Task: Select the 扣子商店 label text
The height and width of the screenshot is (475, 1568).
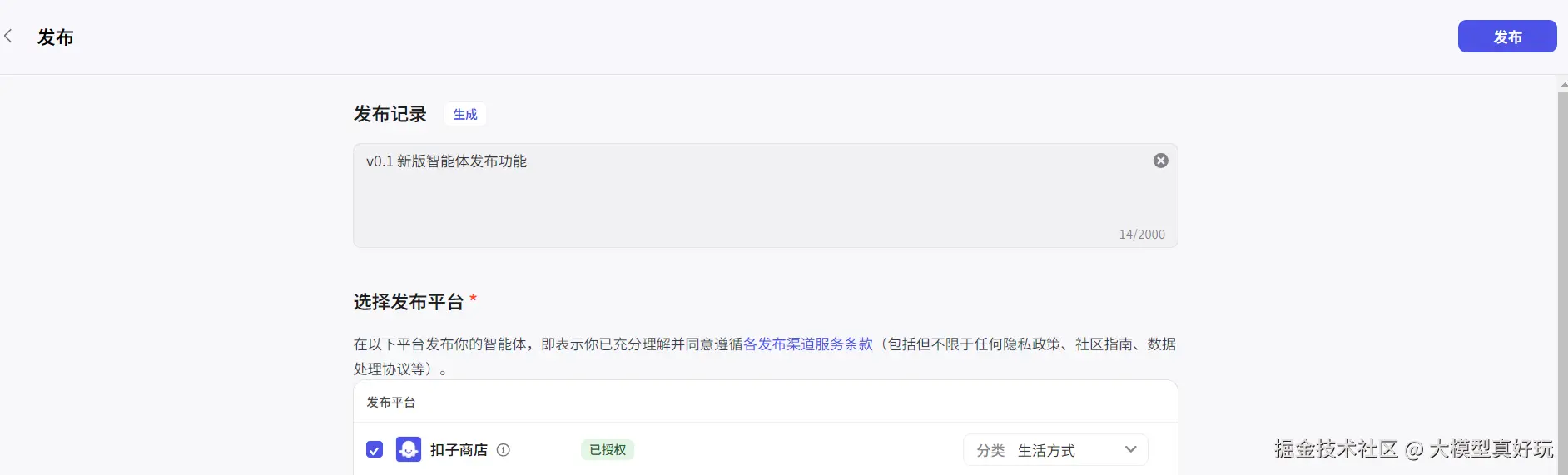Action: click(459, 449)
